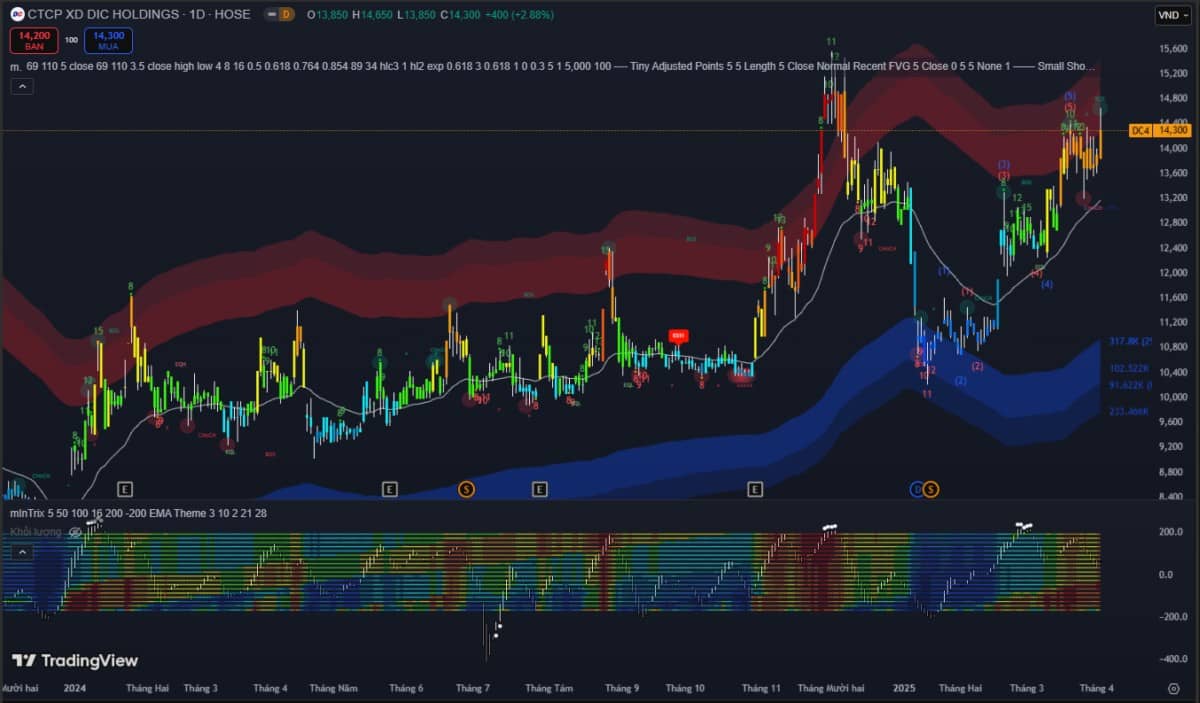Click the yellow stock split S icon
Image resolution: width=1200 pixels, height=703 pixels.
465,490
